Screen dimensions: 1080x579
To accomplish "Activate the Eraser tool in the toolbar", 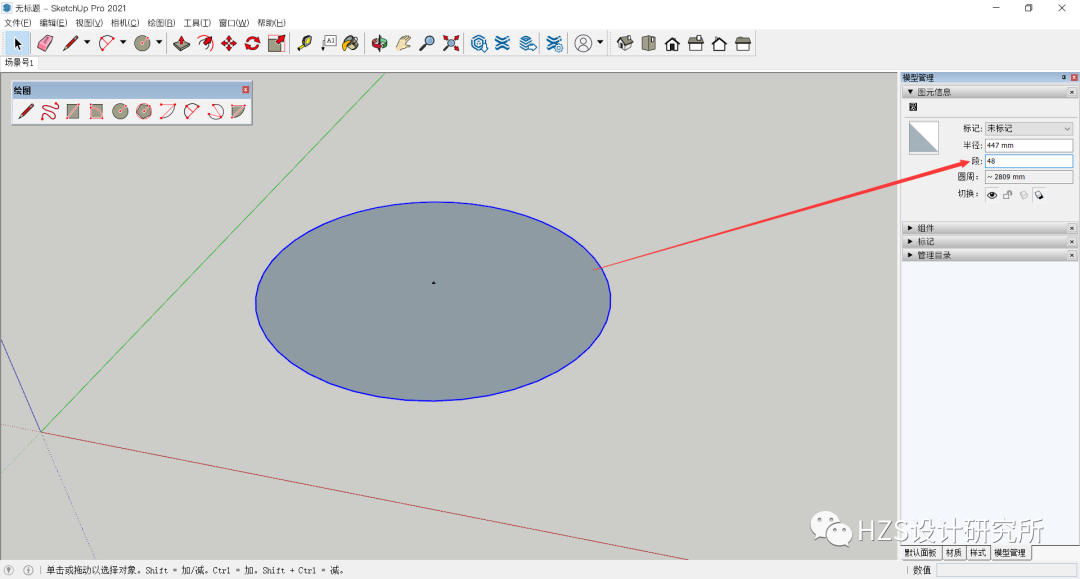I will (45, 43).
